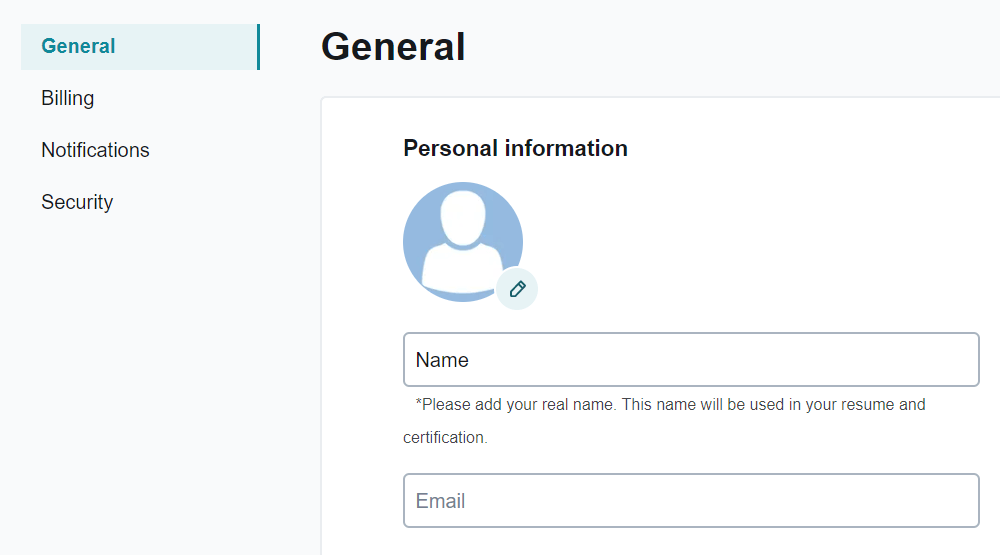The width and height of the screenshot is (1000, 555).
Task: Click the real-name helper text under Name
Action: coord(670,405)
